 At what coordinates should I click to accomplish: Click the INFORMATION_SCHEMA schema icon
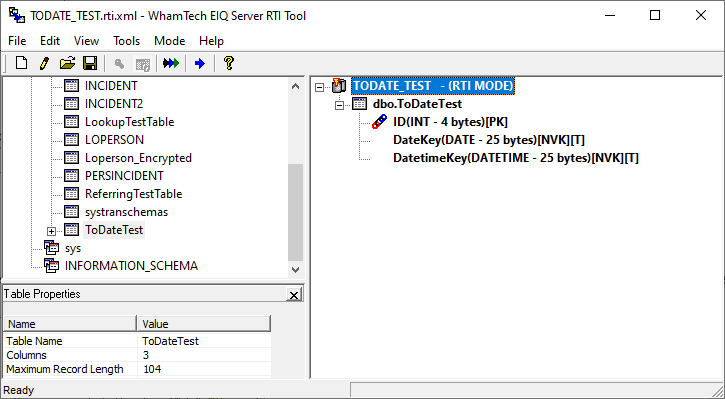tap(51, 266)
